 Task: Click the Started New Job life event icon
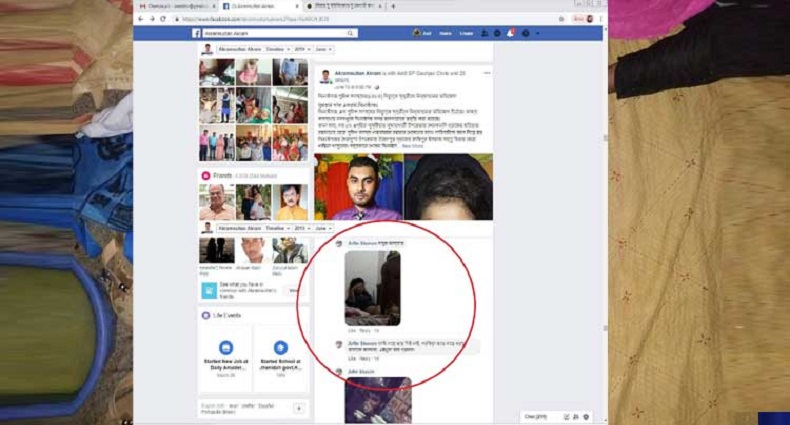pyautogui.click(x=225, y=347)
